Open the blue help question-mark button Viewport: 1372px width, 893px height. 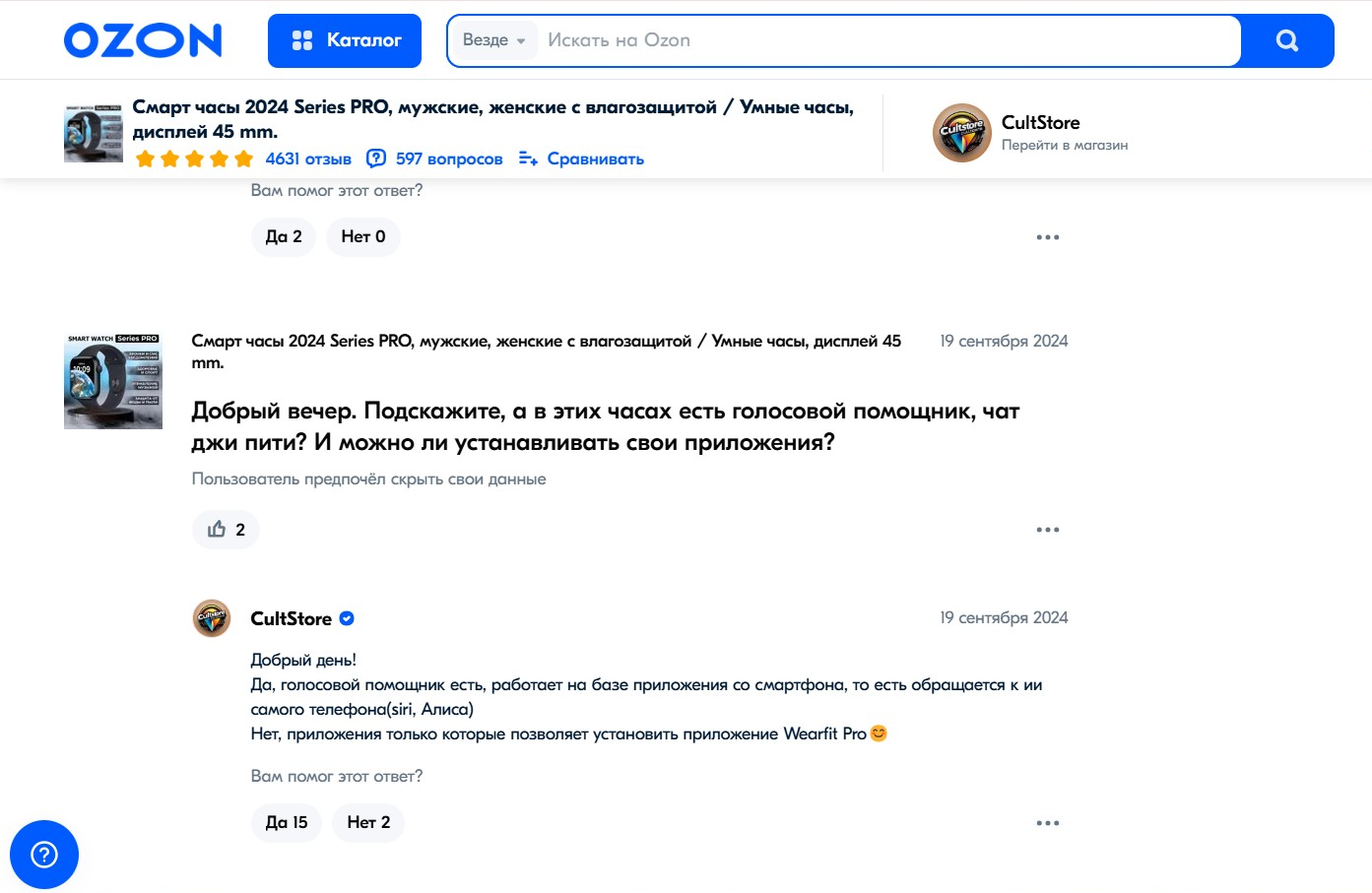point(44,855)
